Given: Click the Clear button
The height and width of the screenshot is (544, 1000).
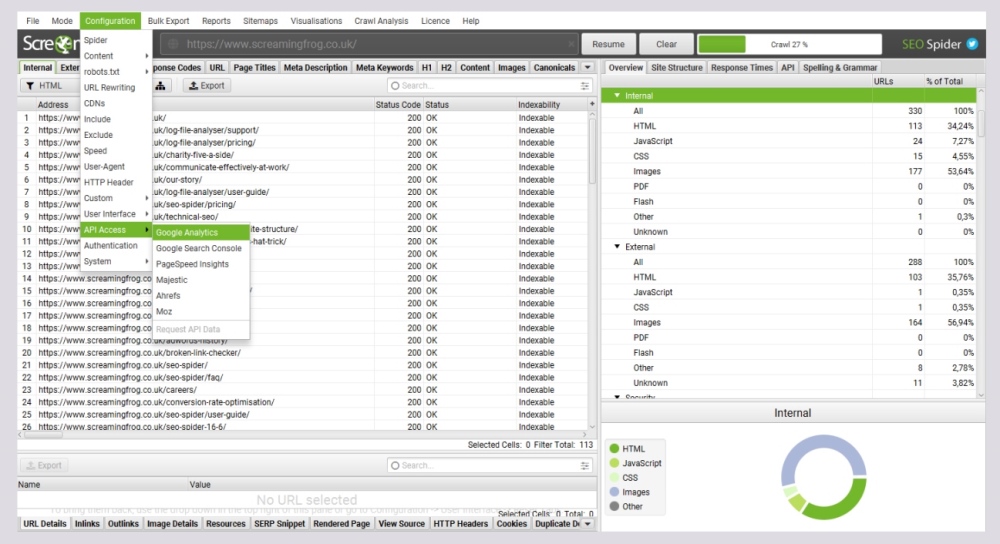Looking at the screenshot, I should [x=666, y=44].
